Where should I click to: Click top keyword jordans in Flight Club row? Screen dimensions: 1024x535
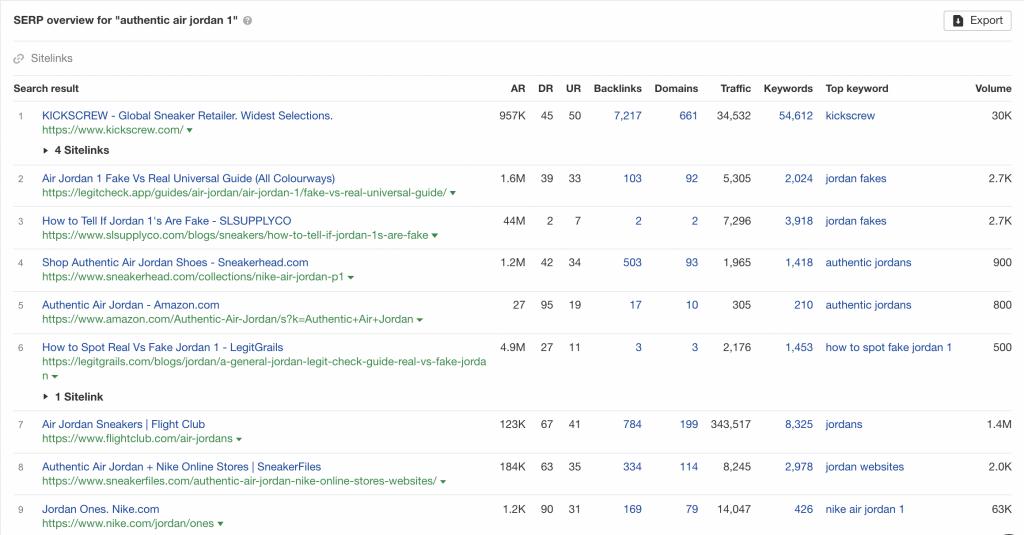click(x=844, y=425)
